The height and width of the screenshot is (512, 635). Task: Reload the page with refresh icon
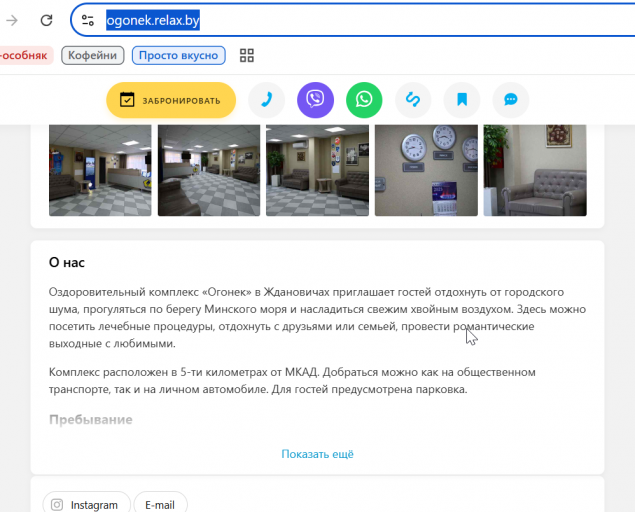click(46, 20)
